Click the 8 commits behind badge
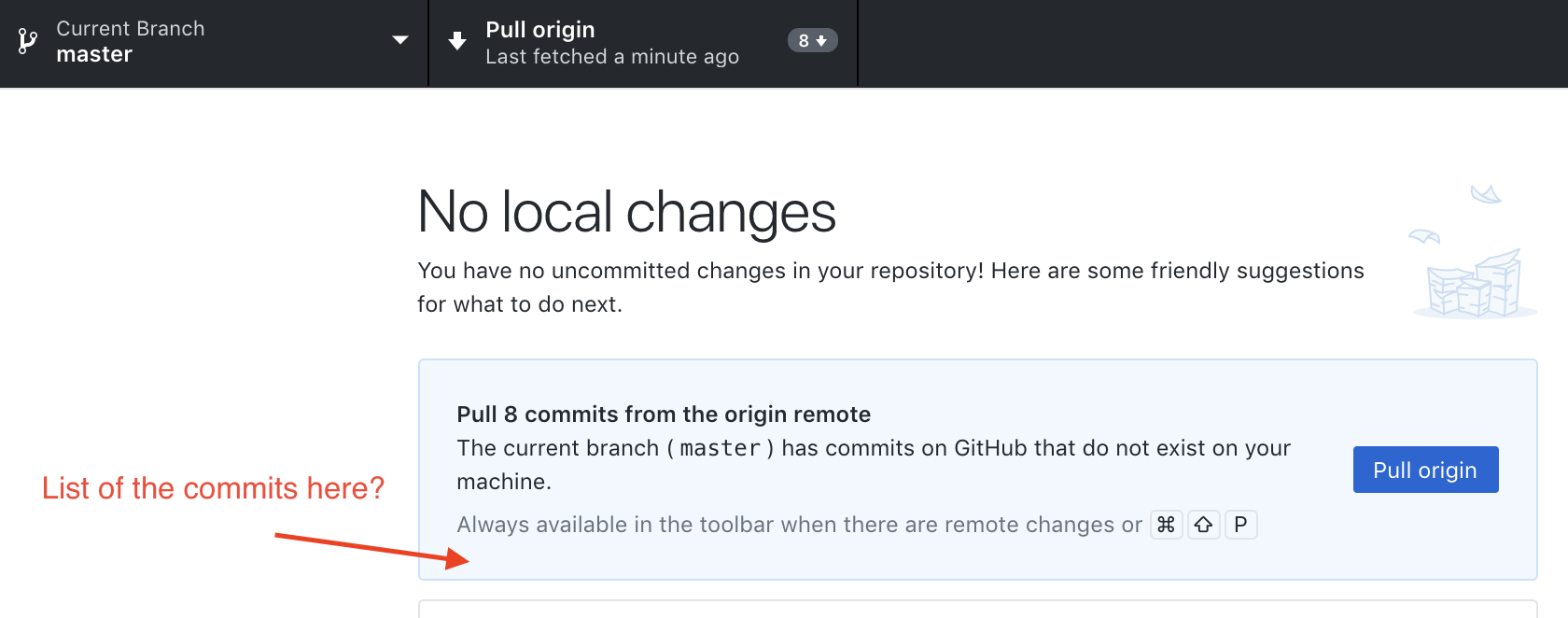The width and height of the screenshot is (1568, 618). coord(812,41)
